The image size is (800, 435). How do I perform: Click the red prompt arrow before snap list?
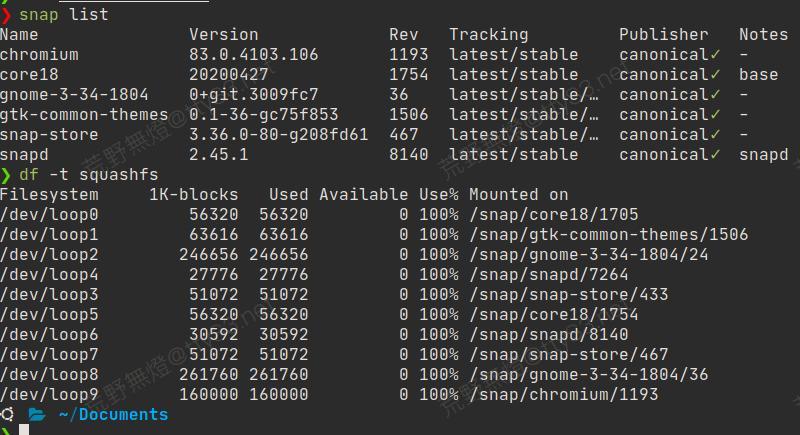coord(5,15)
